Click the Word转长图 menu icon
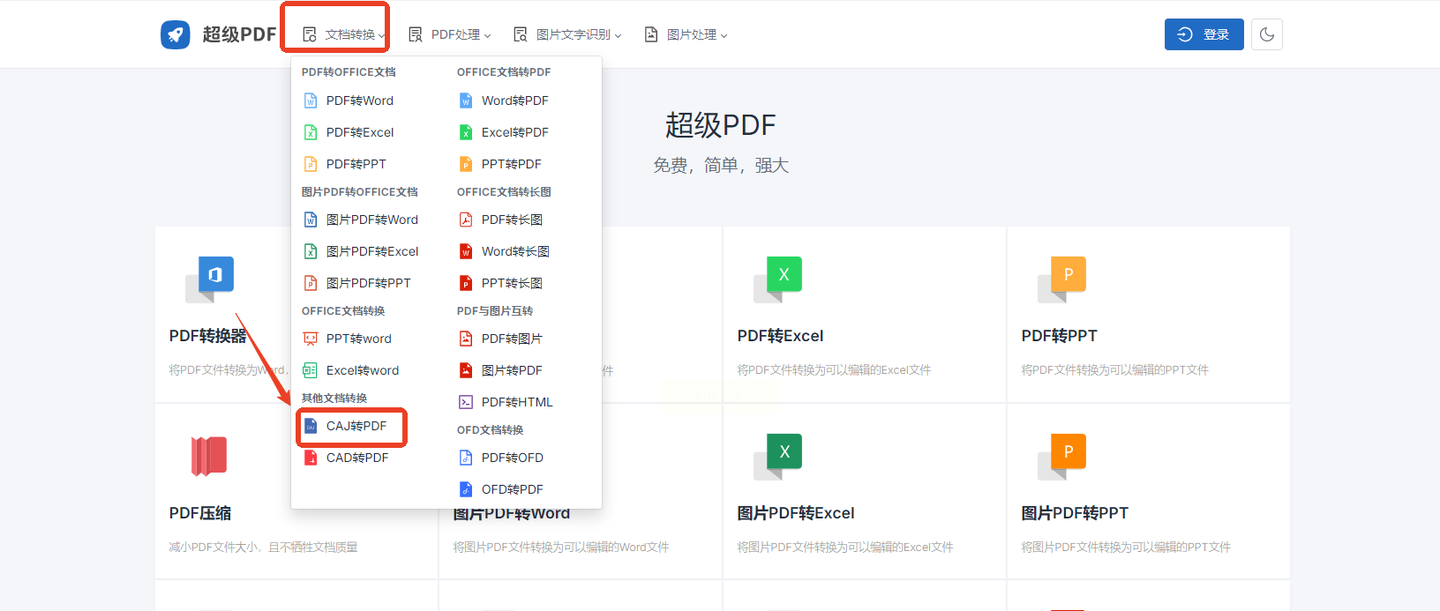Viewport: 1440px width, 611px height. click(465, 251)
